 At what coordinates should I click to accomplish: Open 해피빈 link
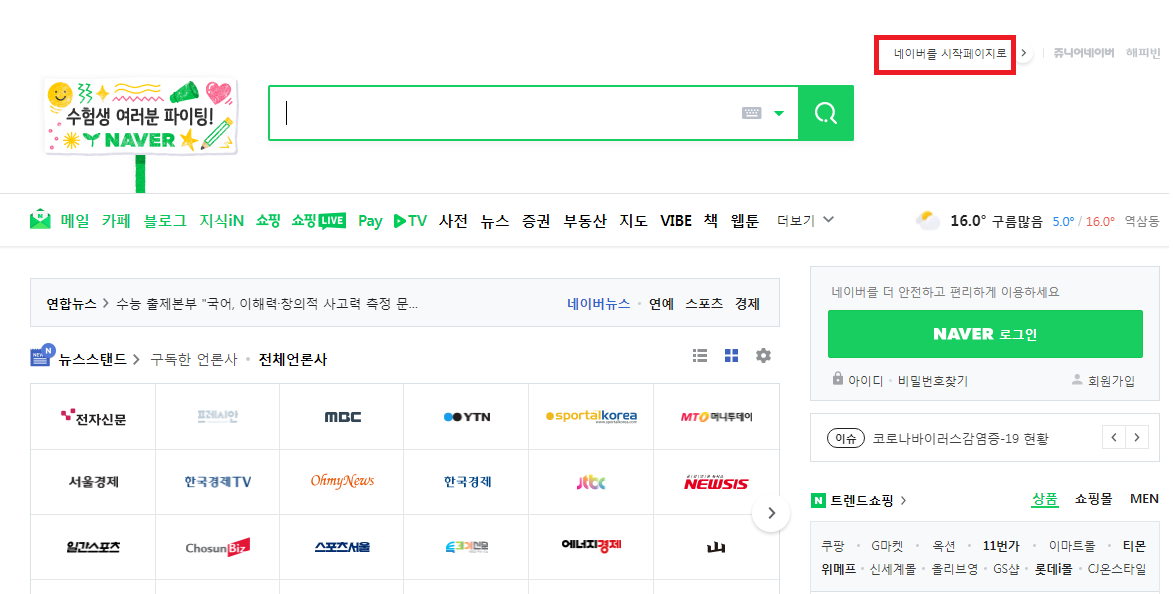1142,53
